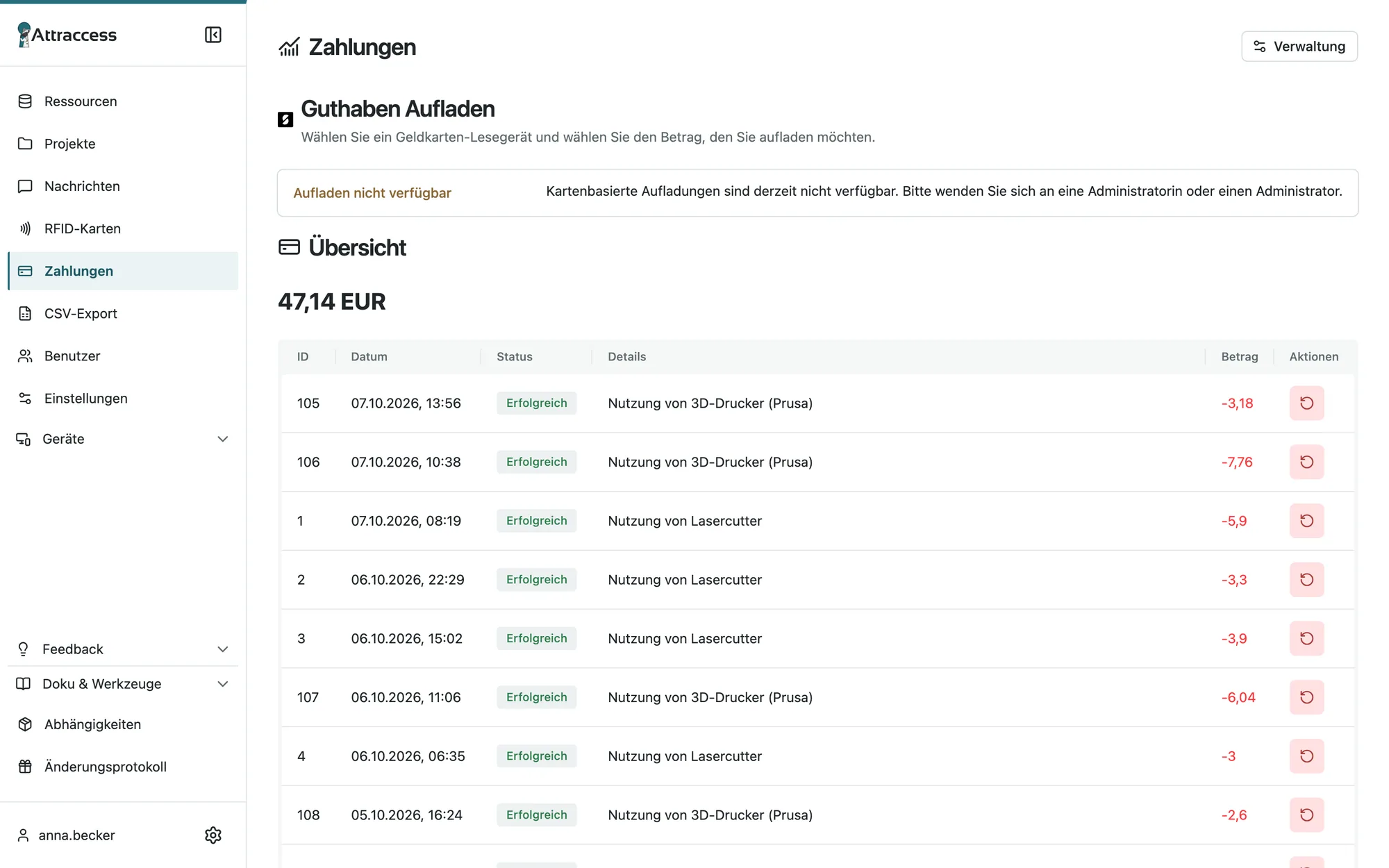Screen dimensions: 1389x868
Task: Collapse the sidebar with the panel icon
Action: tap(213, 35)
